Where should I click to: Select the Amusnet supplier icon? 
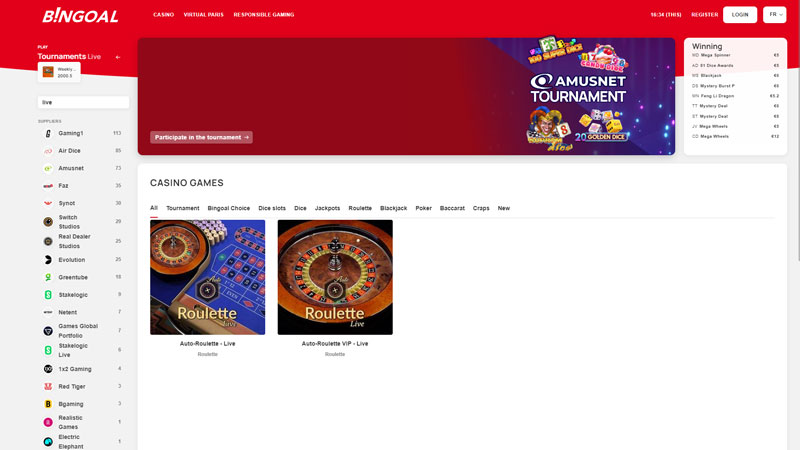48,168
